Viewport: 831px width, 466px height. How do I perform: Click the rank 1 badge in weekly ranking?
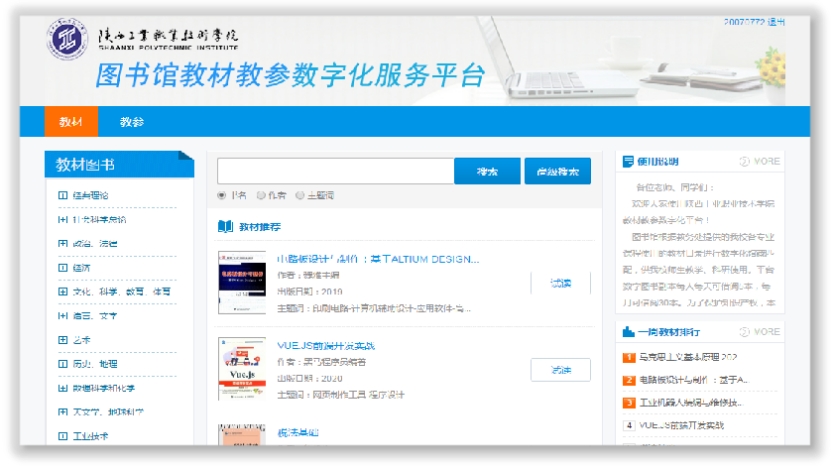point(629,357)
